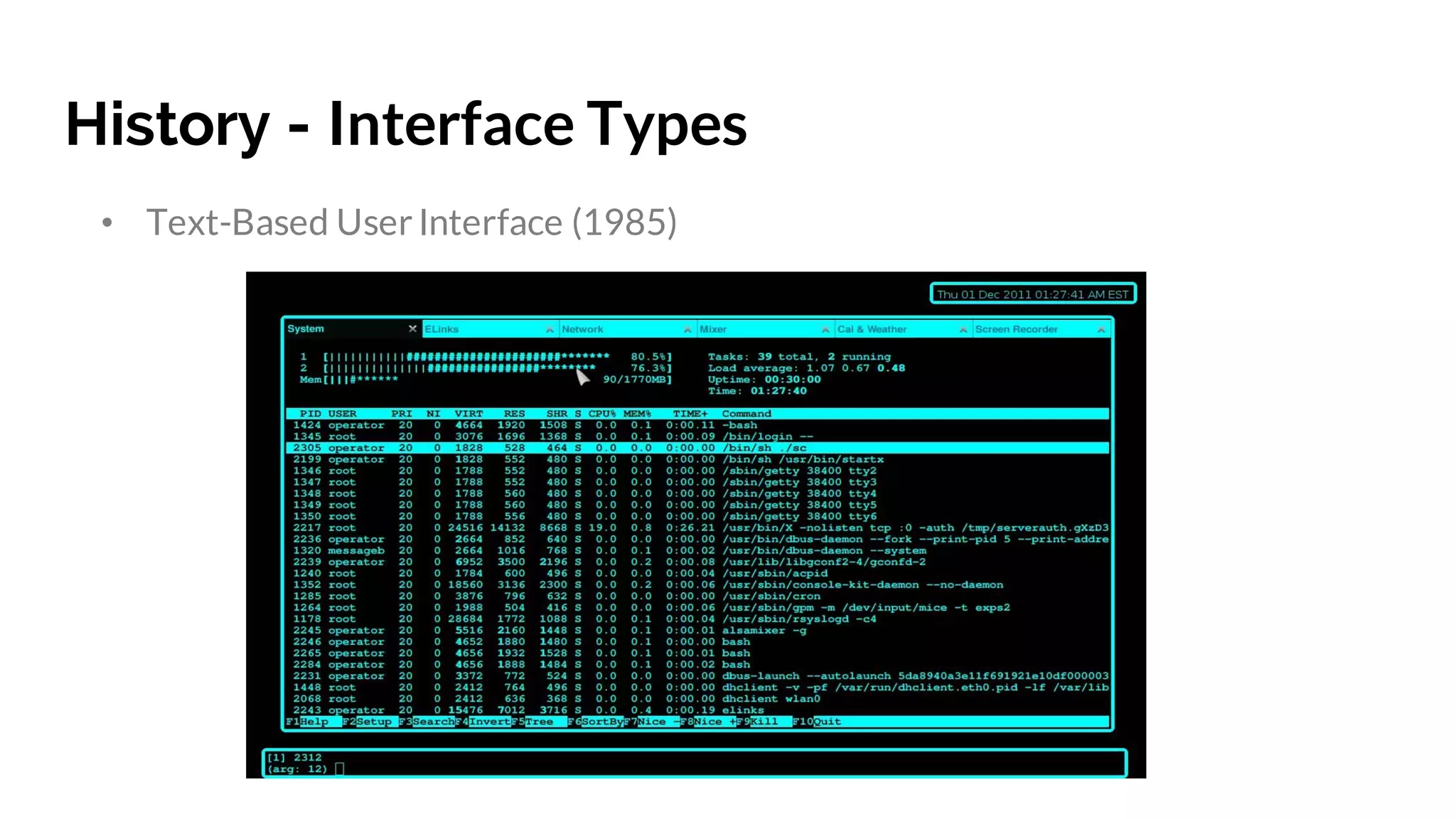Select process 1350 getty tty6 row
The height and width of the screenshot is (819, 1456).
[x=697, y=516]
